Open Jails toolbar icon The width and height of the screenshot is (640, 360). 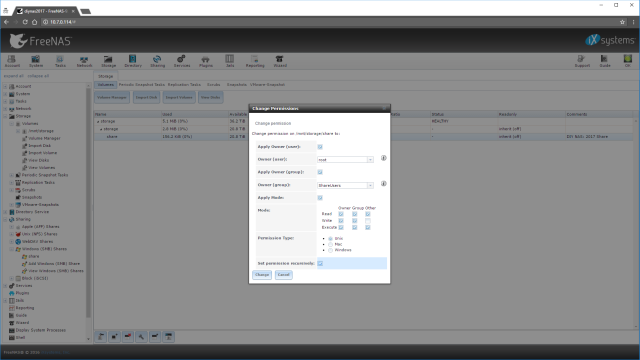pyautogui.click(x=230, y=61)
